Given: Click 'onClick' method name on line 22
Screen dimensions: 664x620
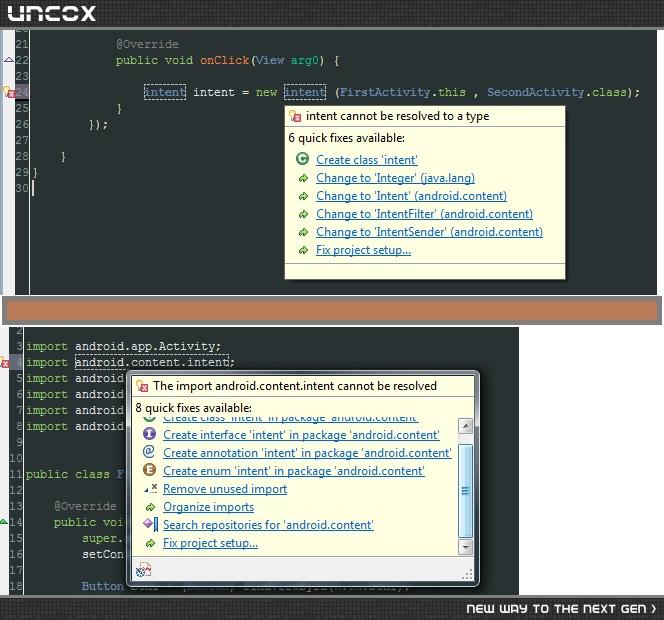Looking at the screenshot, I should point(224,60).
